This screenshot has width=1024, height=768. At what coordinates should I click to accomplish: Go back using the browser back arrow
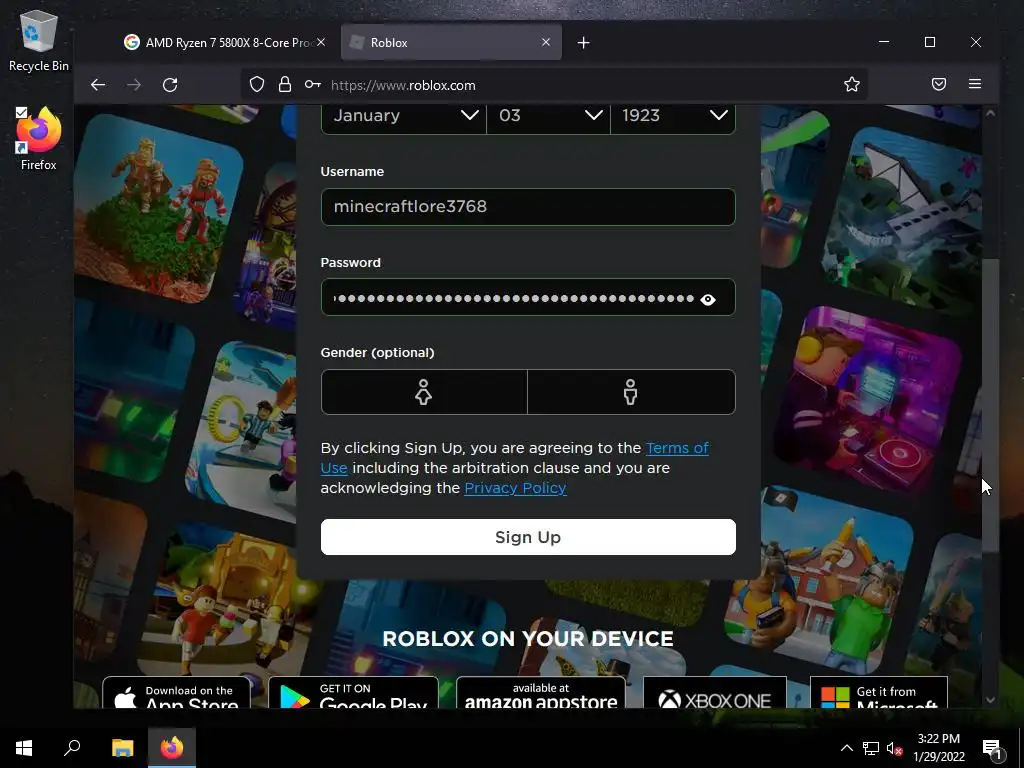point(98,85)
